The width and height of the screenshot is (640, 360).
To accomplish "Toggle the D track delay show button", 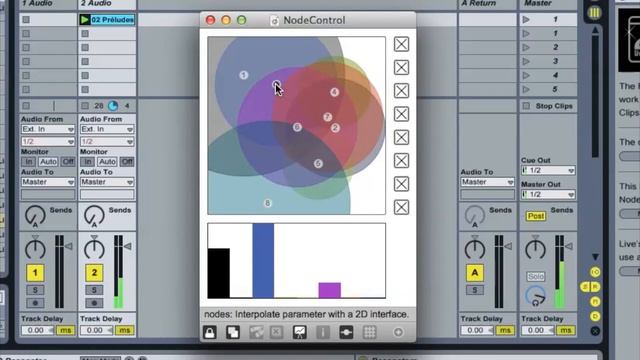I will pos(595,316).
